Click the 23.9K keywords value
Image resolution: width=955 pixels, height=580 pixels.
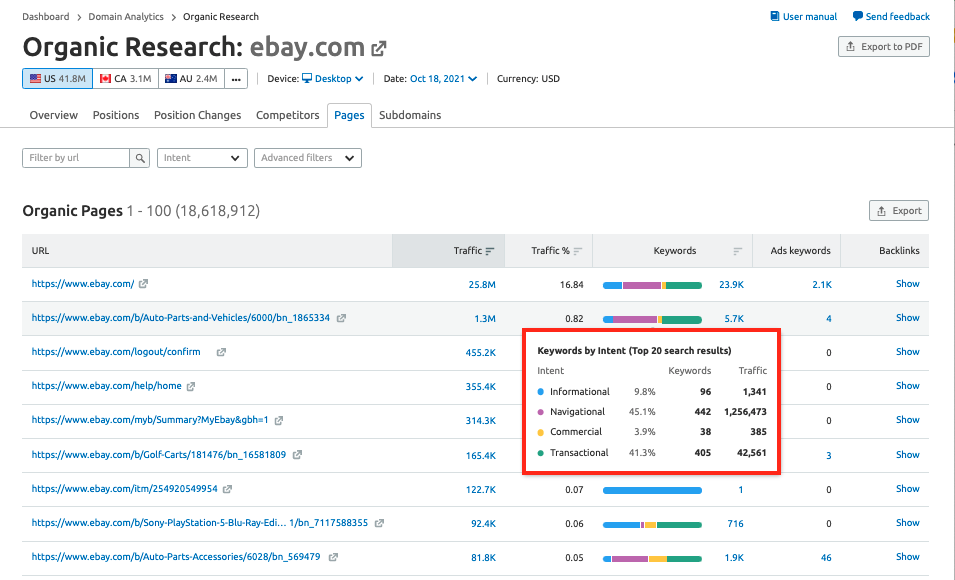pyautogui.click(x=731, y=285)
